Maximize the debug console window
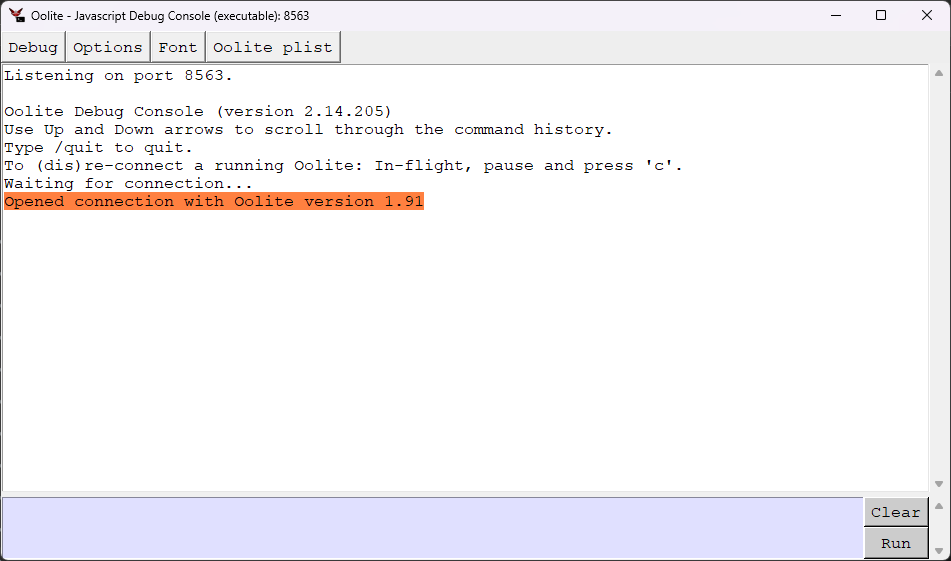This screenshot has width=951, height=561. [881, 16]
